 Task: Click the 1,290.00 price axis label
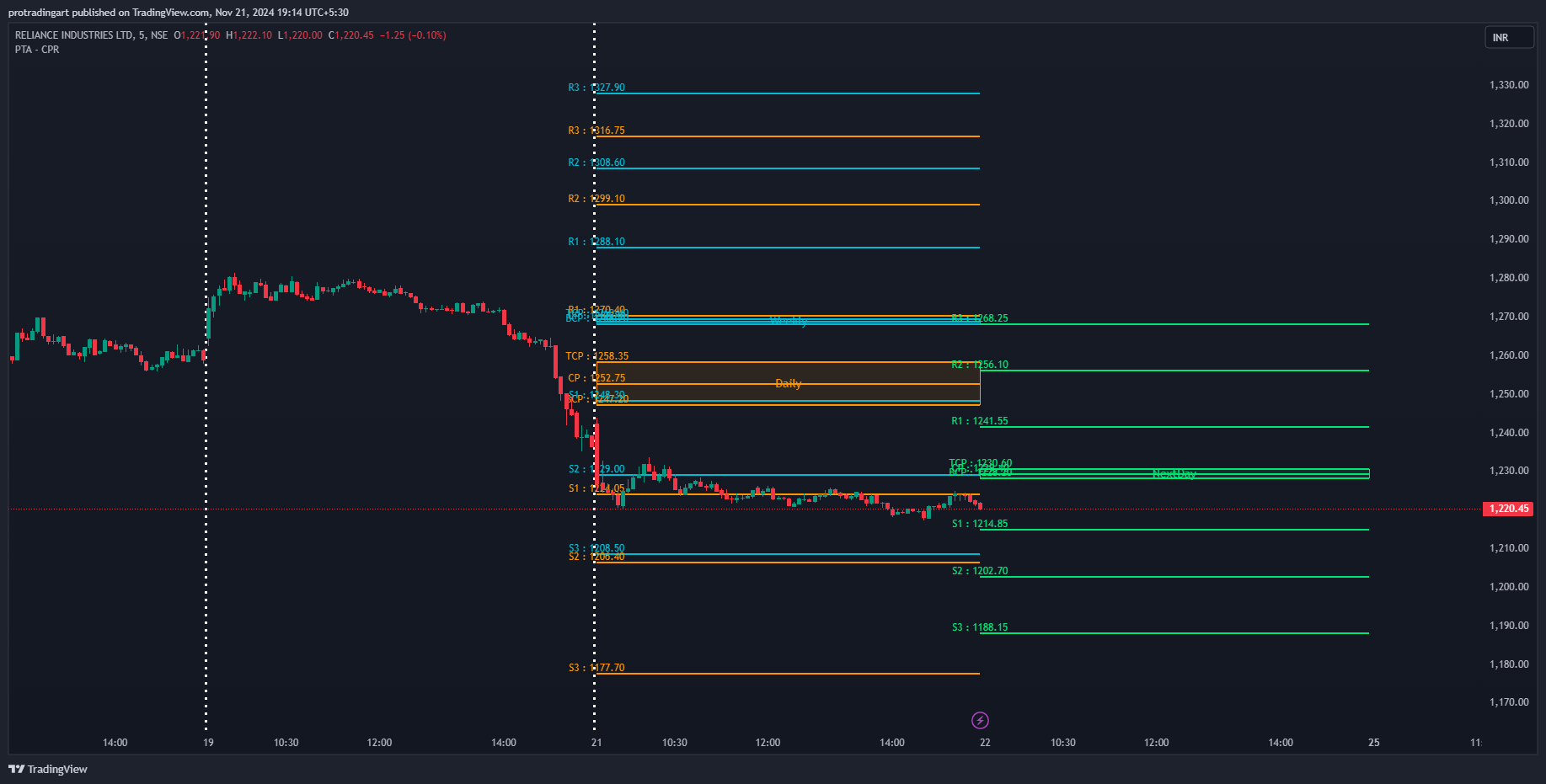pyautogui.click(x=1509, y=239)
